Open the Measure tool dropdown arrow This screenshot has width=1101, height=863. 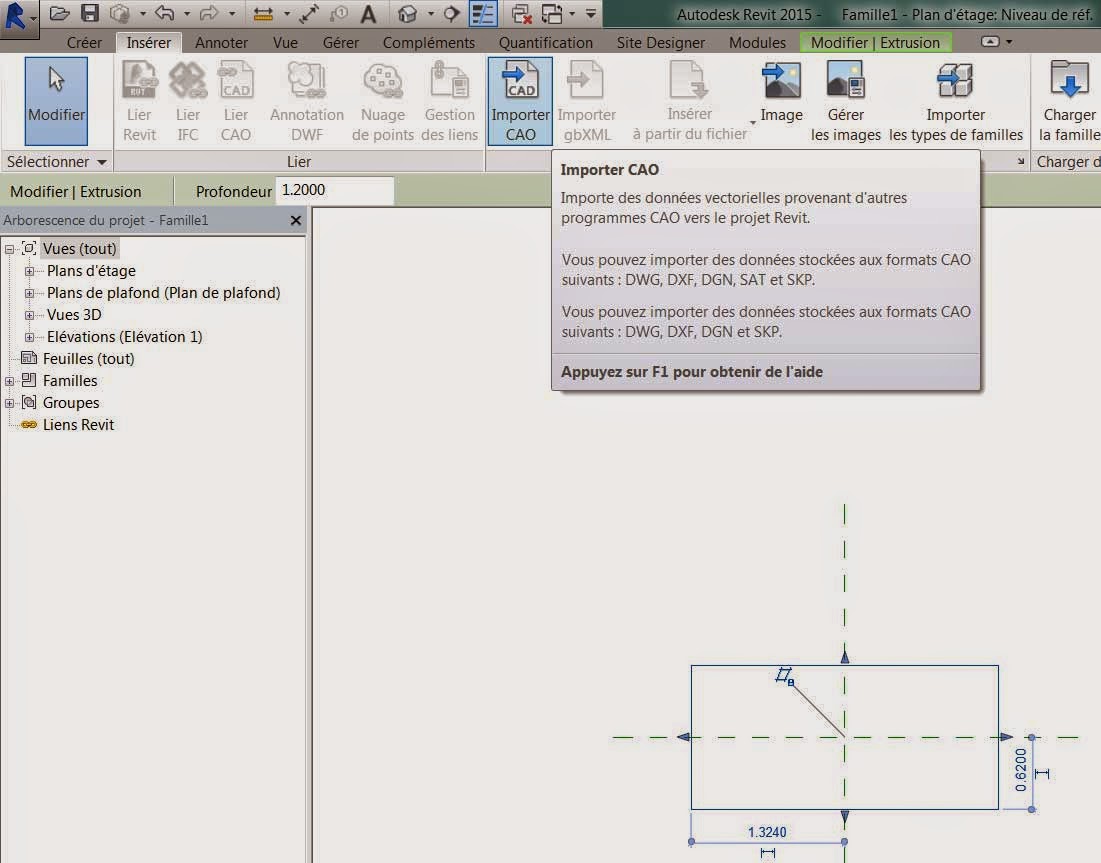286,14
